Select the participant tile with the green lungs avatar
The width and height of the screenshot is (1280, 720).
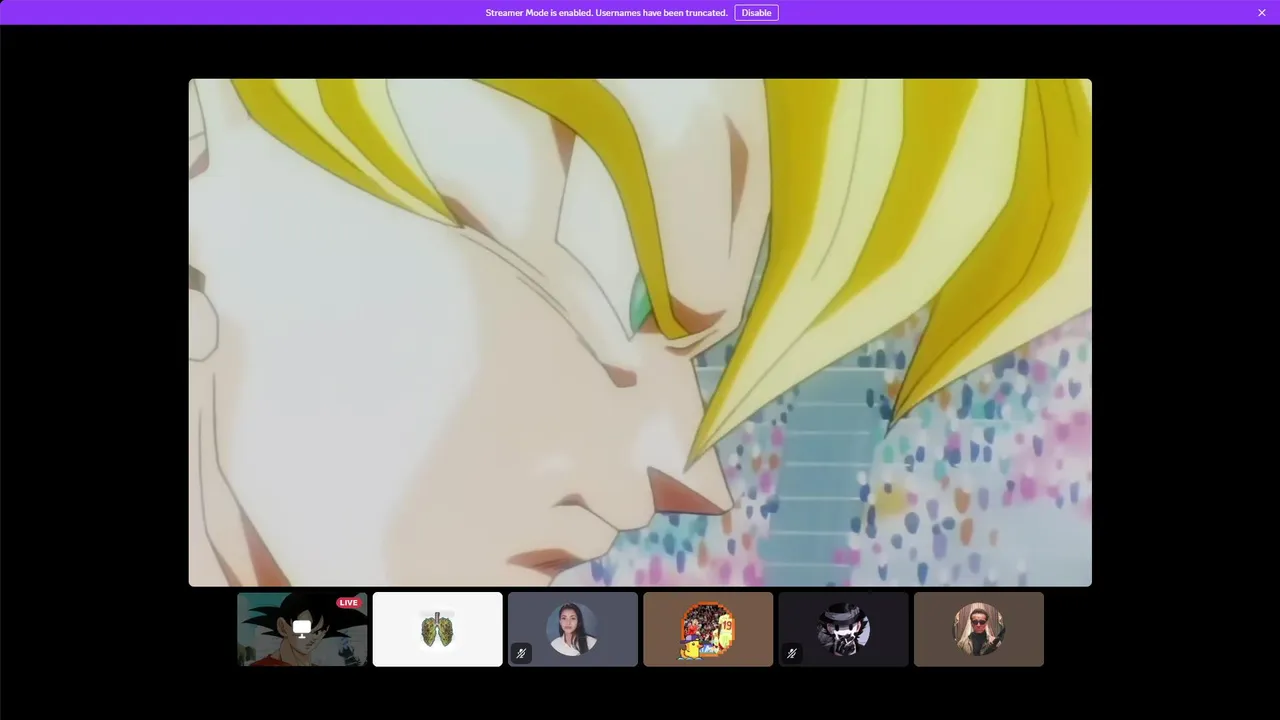click(x=437, y=629)
